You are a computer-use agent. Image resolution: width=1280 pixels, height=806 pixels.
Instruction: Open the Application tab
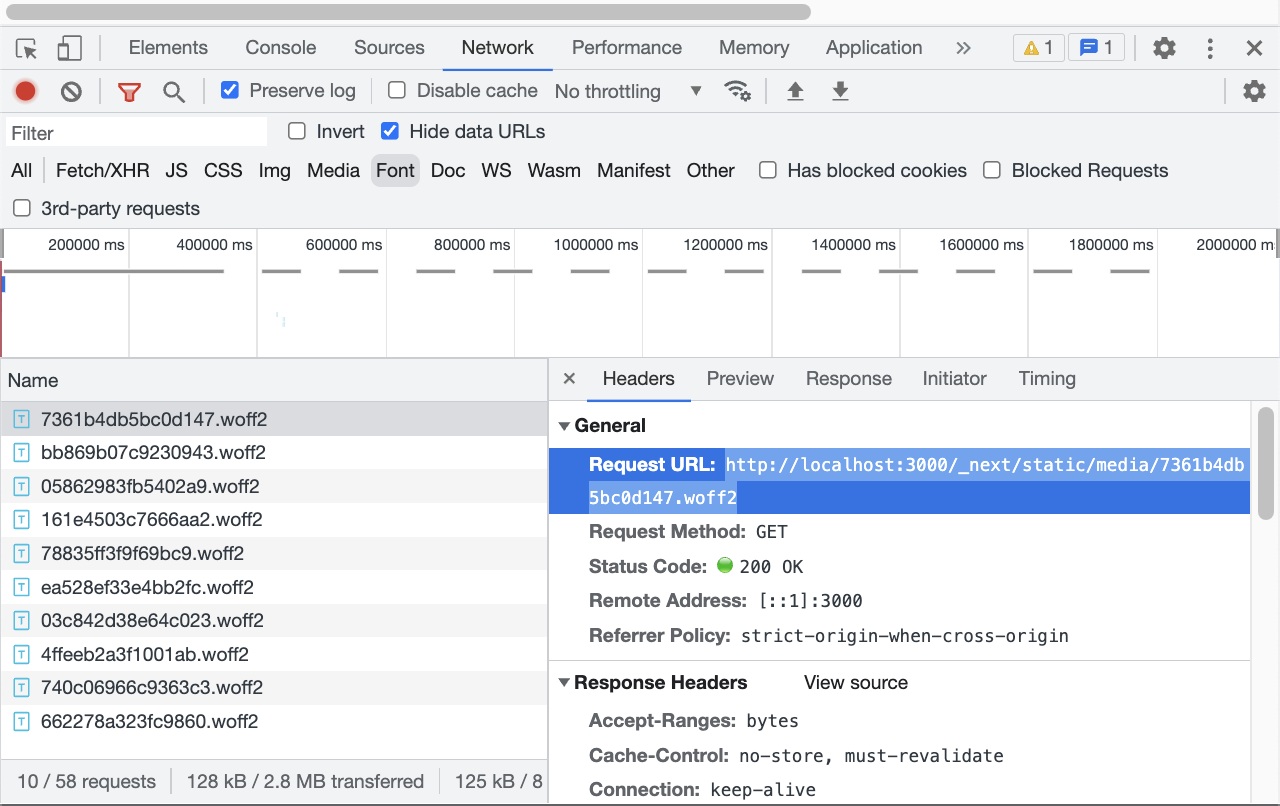point(874,47)
